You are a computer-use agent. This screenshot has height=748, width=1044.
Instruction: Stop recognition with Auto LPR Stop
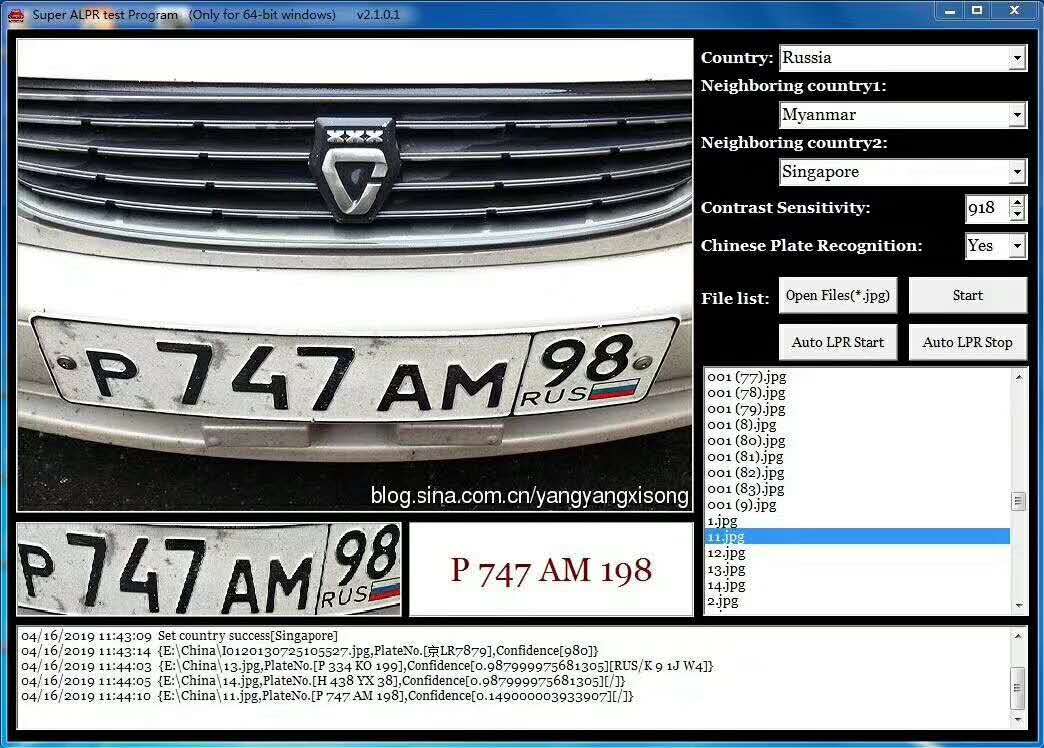(967, 342)
